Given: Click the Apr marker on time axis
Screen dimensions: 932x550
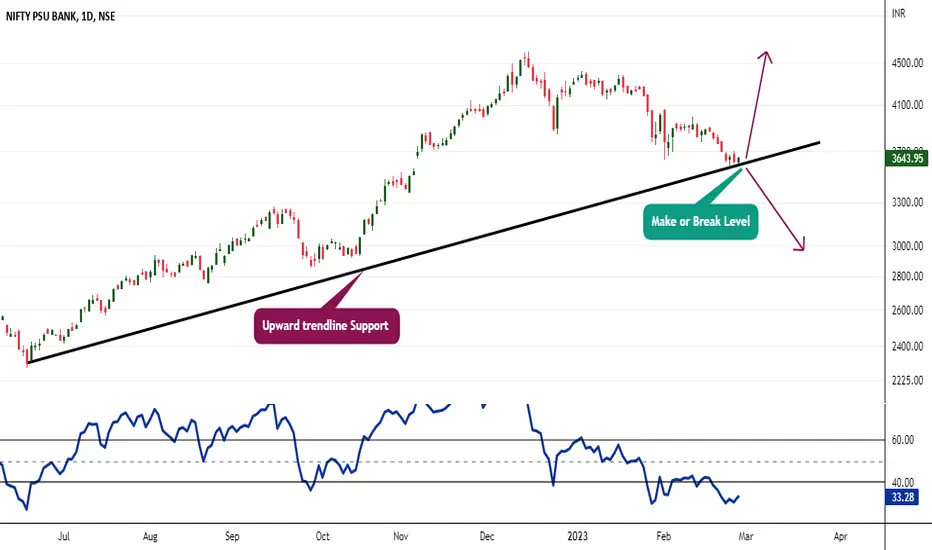Looking at the screenshot, I should coord(840,536).
